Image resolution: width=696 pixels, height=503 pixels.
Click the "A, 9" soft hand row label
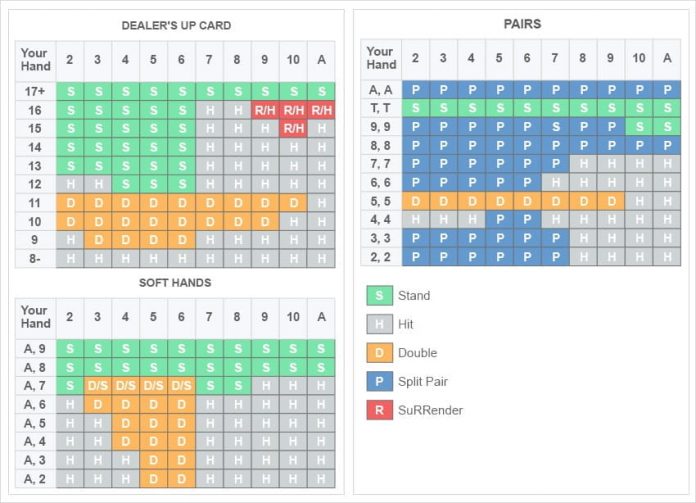pyautogui.click(x=36, y=348)
